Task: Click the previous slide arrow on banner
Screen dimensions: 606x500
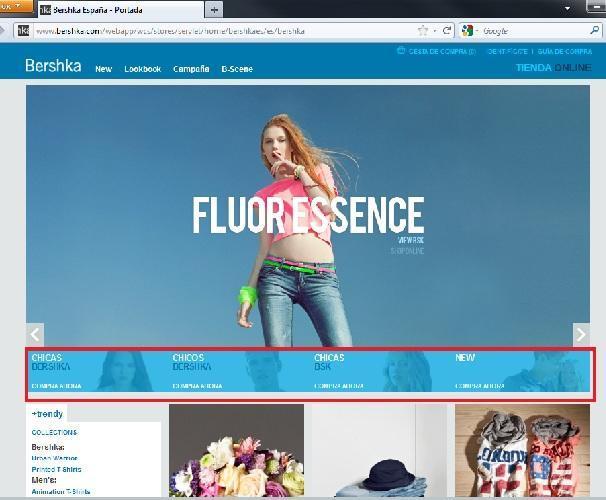Action: 35,335
